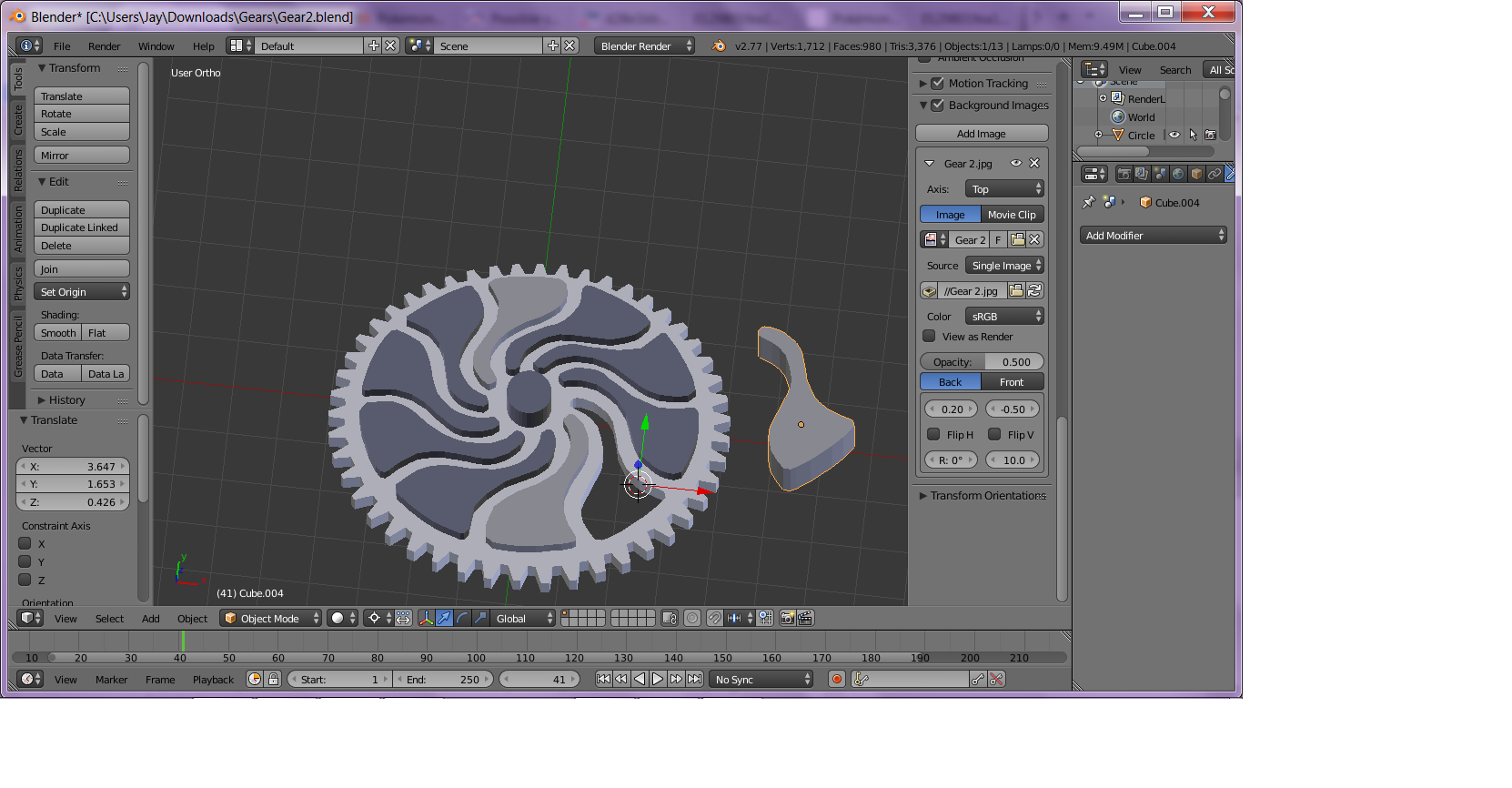This screenshot has width=1512, height=788.
Task: Pin the properties context with pushpin icon
Action: 1088,202
